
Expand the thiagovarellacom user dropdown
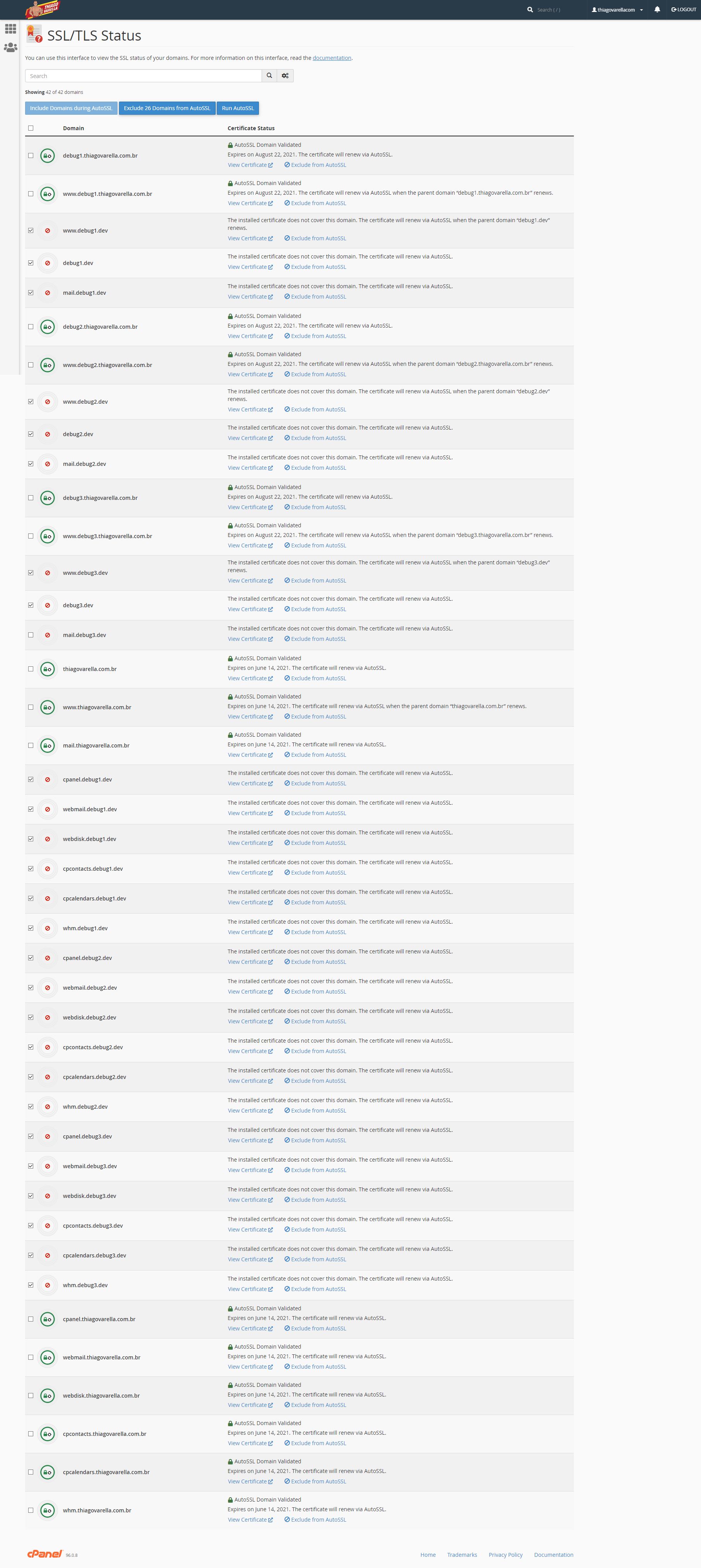617,10
